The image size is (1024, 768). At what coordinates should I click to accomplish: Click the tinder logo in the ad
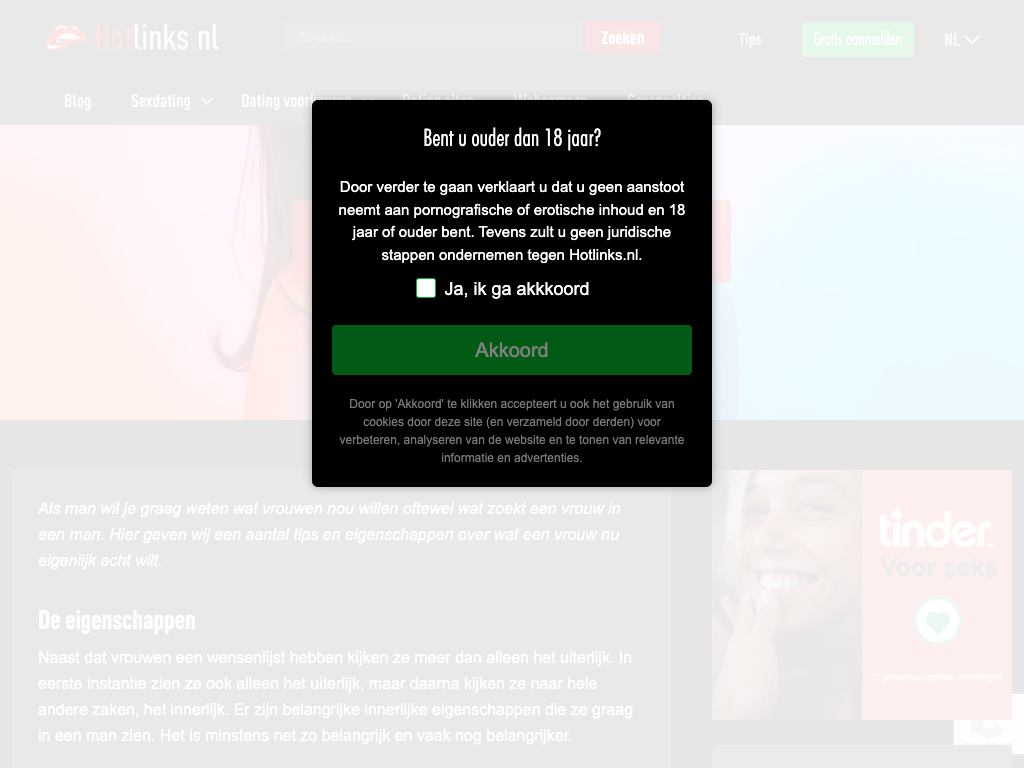(x=936, y=528)
